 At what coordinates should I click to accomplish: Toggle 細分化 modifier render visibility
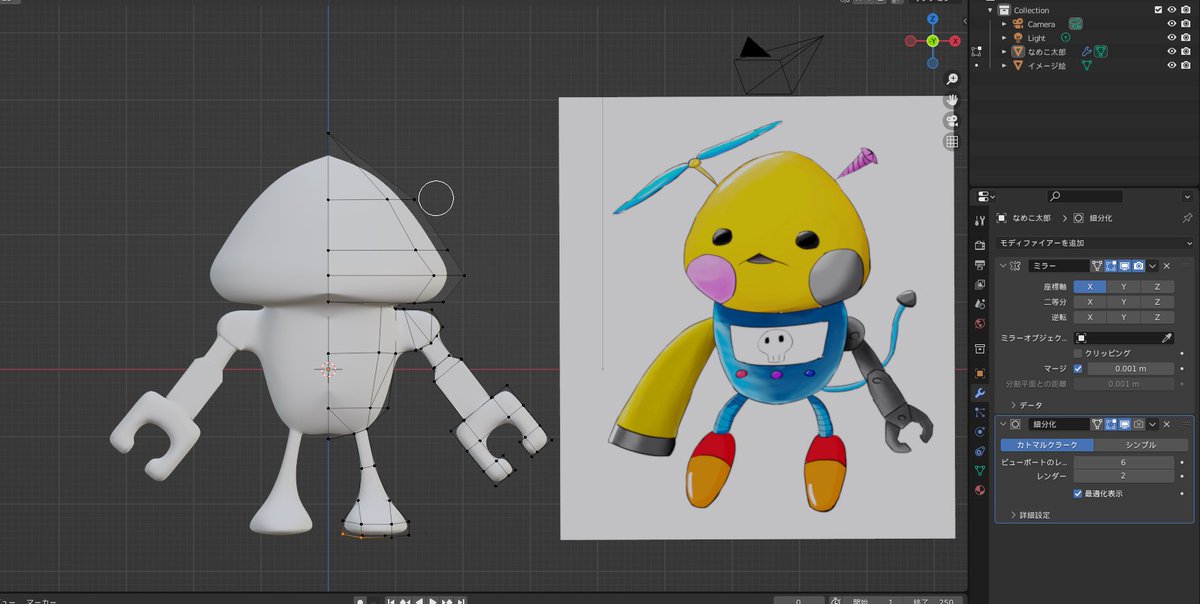click(x=1138, y=424)
